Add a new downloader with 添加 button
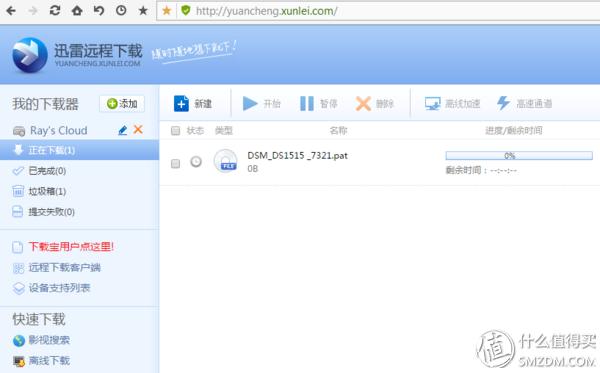Viewport: 600px width, 373px height. (x=122, y=104)
